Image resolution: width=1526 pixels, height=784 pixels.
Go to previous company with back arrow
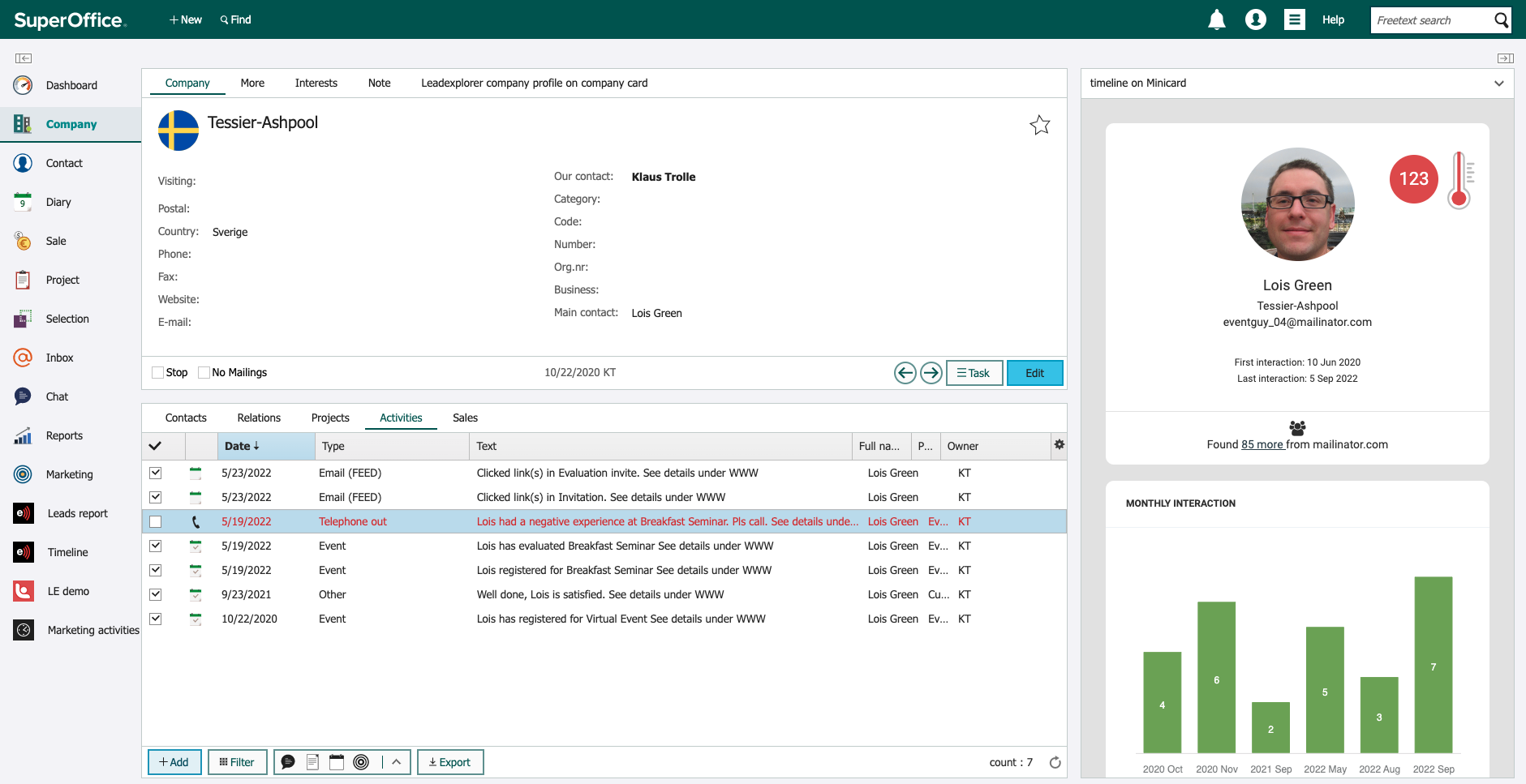(905, 373)
